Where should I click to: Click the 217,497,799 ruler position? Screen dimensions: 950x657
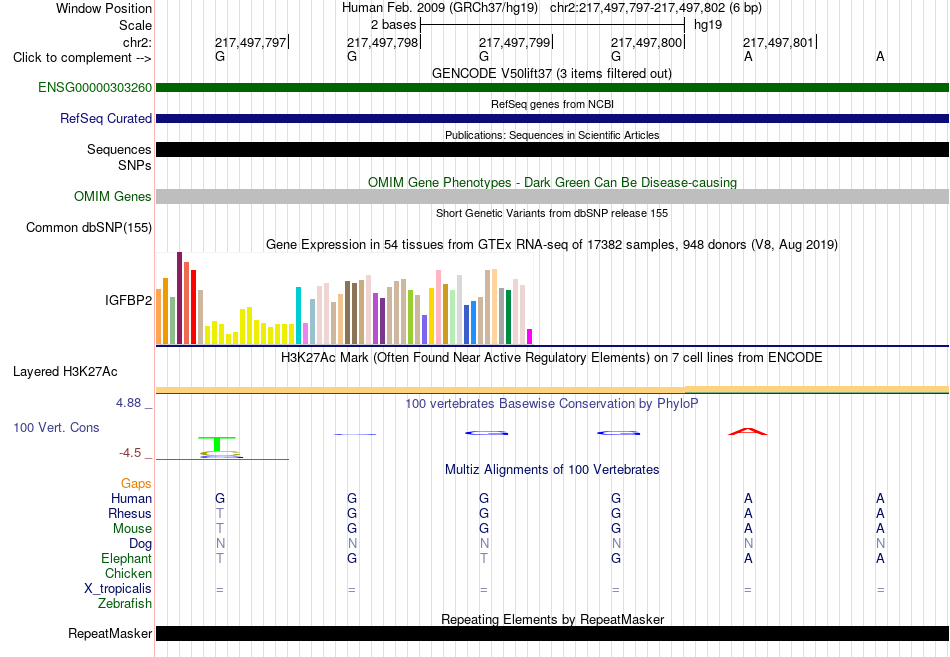pos(514,42)
